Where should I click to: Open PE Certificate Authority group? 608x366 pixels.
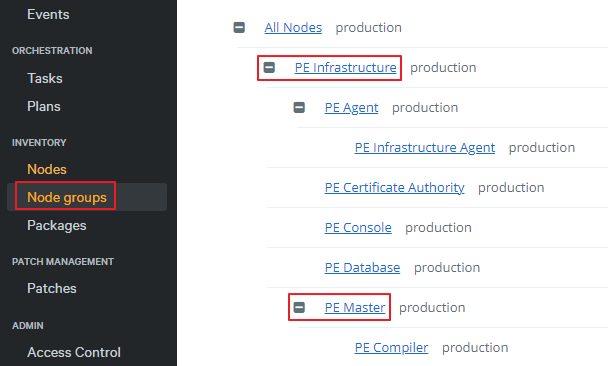pos(394,188)
